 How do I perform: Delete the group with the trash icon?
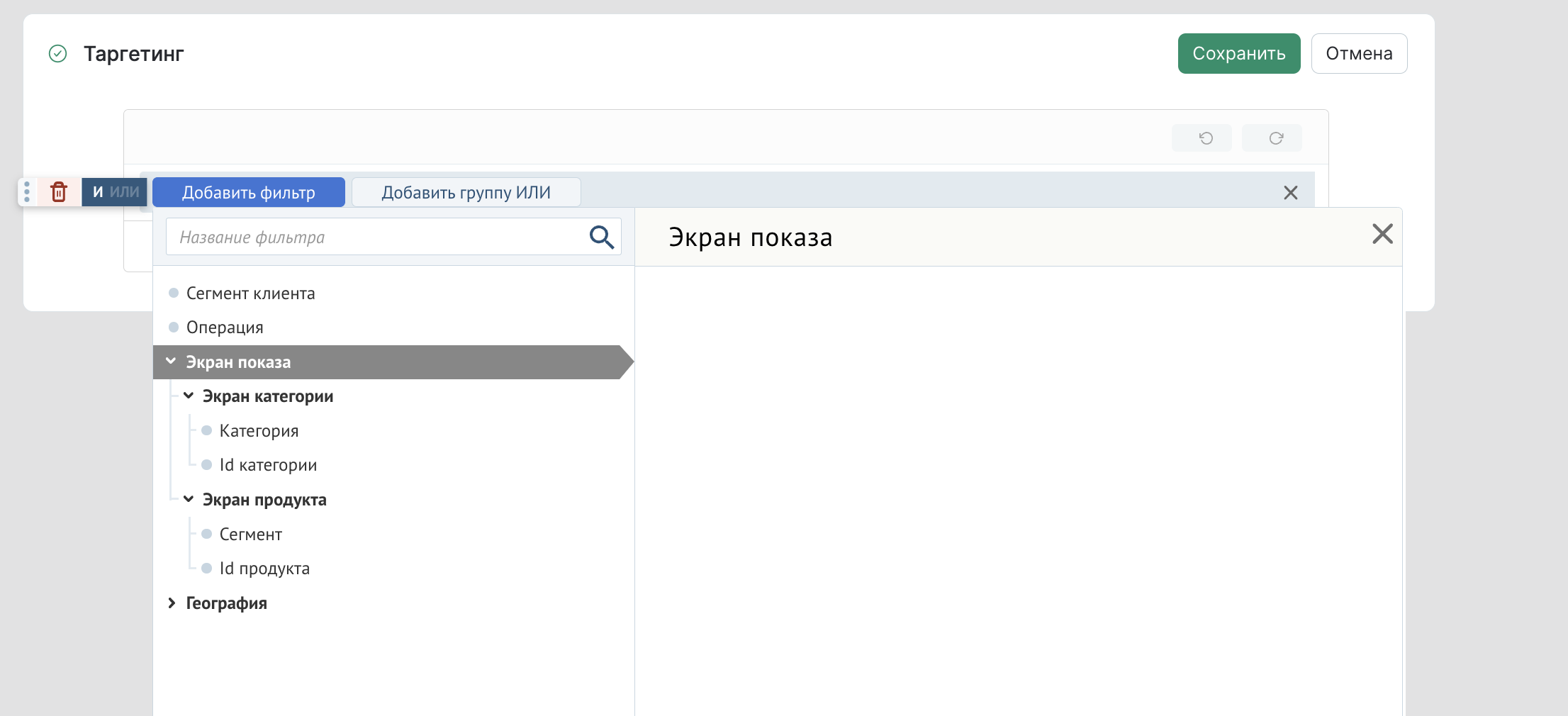[x=59, y=192]
